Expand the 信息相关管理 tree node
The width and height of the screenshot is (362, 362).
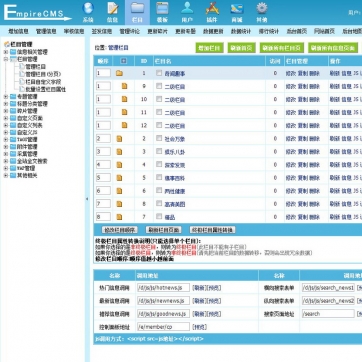tap(6, 52)
